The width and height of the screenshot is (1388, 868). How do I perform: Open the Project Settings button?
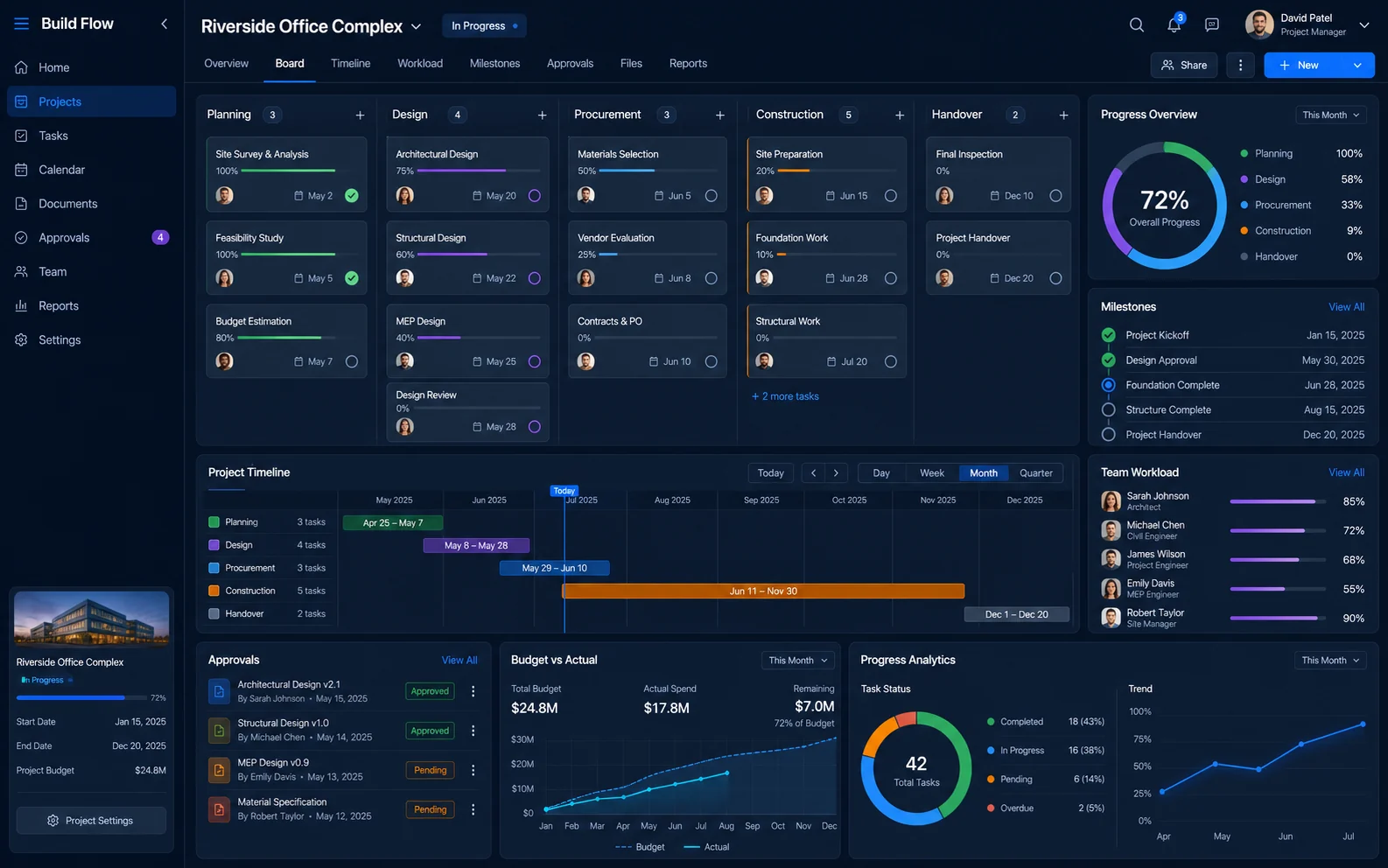coord(91,821)
